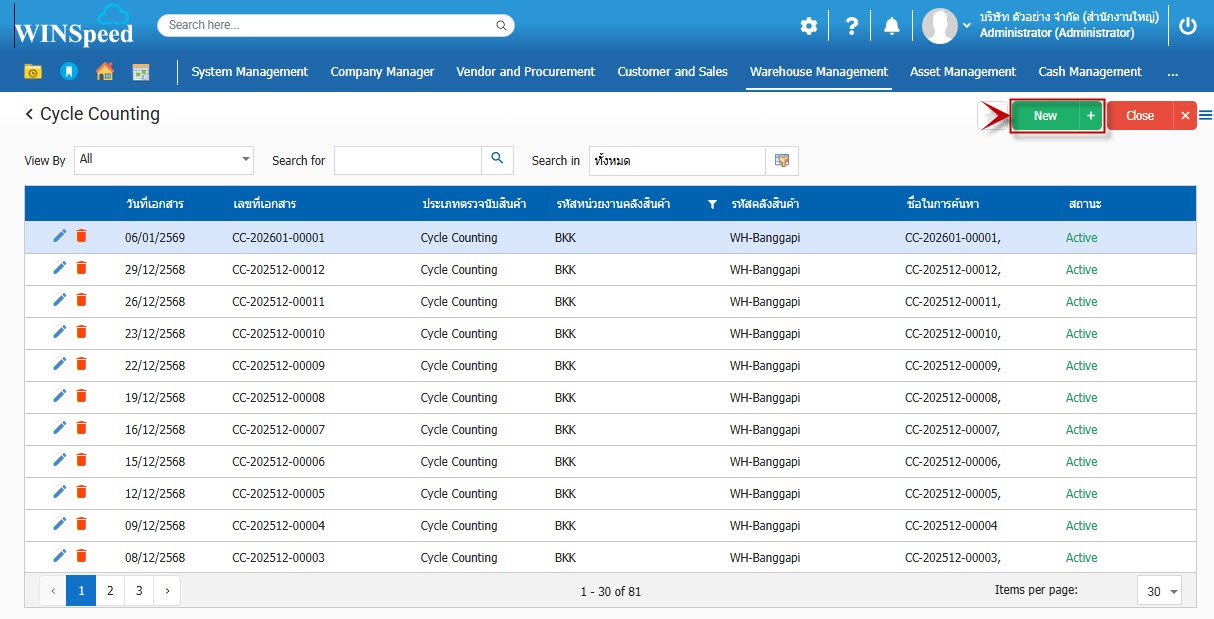Click the magnifier search button

(x=497, y=160)
